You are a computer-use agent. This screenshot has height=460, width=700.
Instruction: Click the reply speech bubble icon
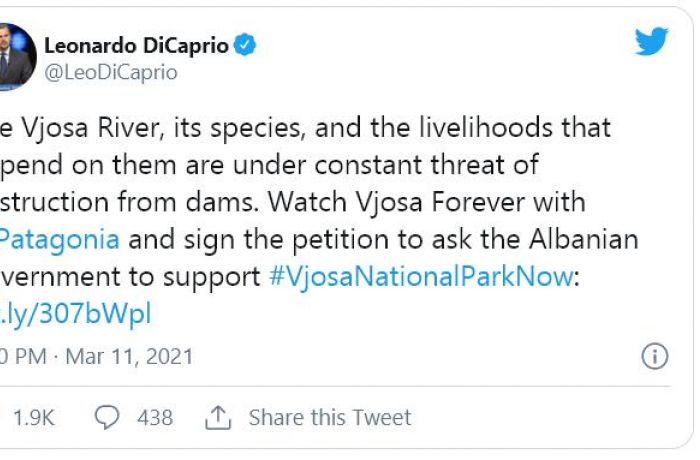(x=107, y=417)
